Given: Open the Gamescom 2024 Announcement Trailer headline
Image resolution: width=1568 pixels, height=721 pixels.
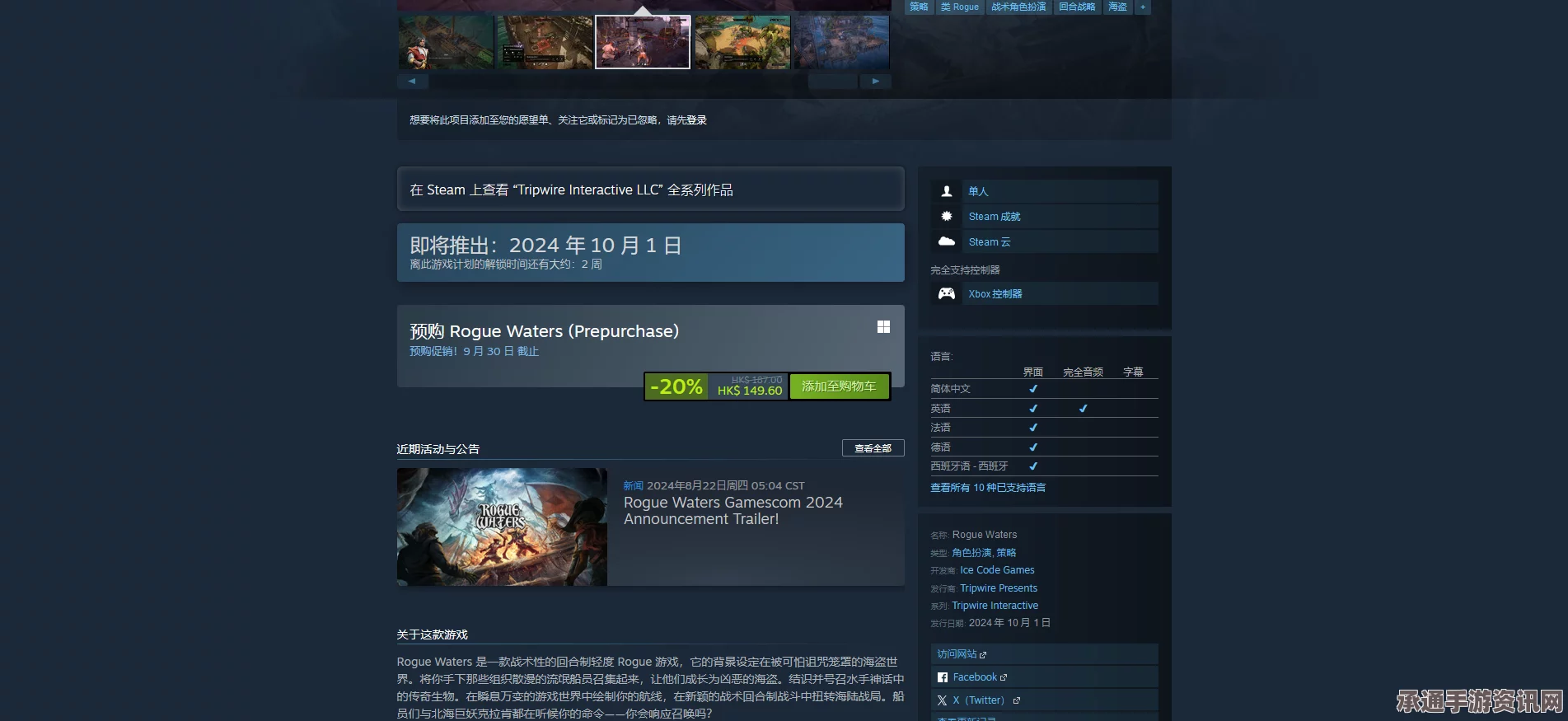Looking at the screenshot, I should point(733,511).
